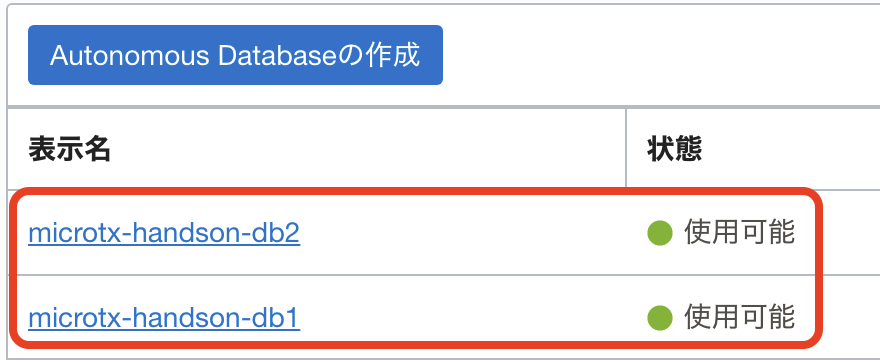Click the Autonomous Databaseの作成 button
Screen dimensions: 880x360
coord(235,55)
